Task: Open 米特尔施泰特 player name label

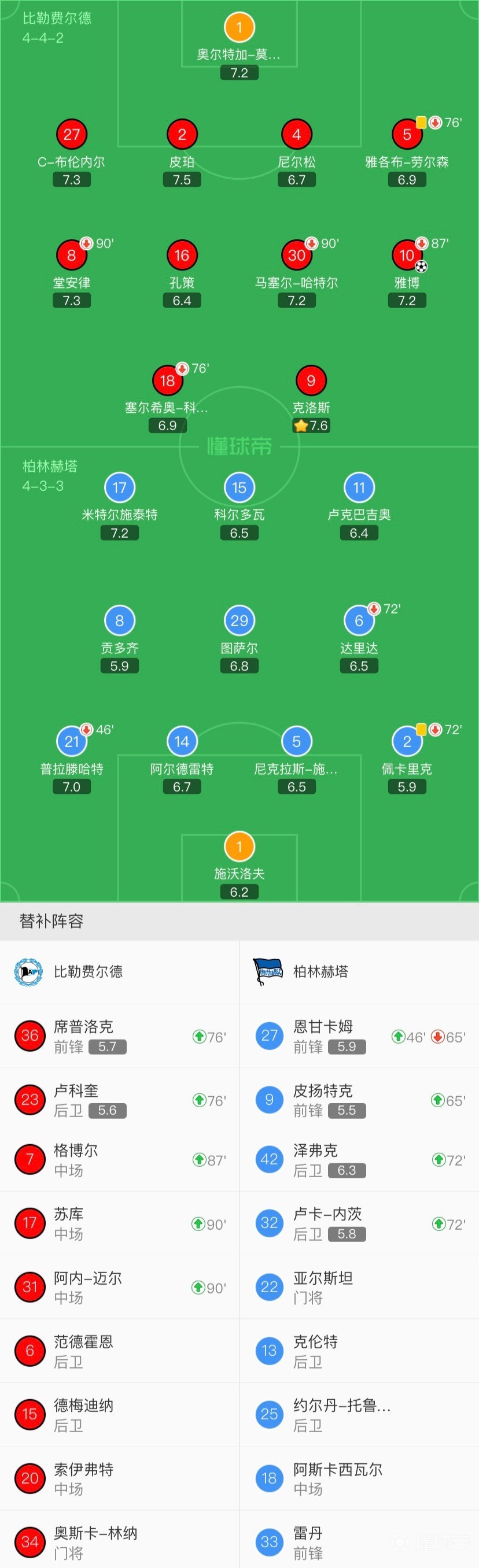Action: (x=119, y=515)
